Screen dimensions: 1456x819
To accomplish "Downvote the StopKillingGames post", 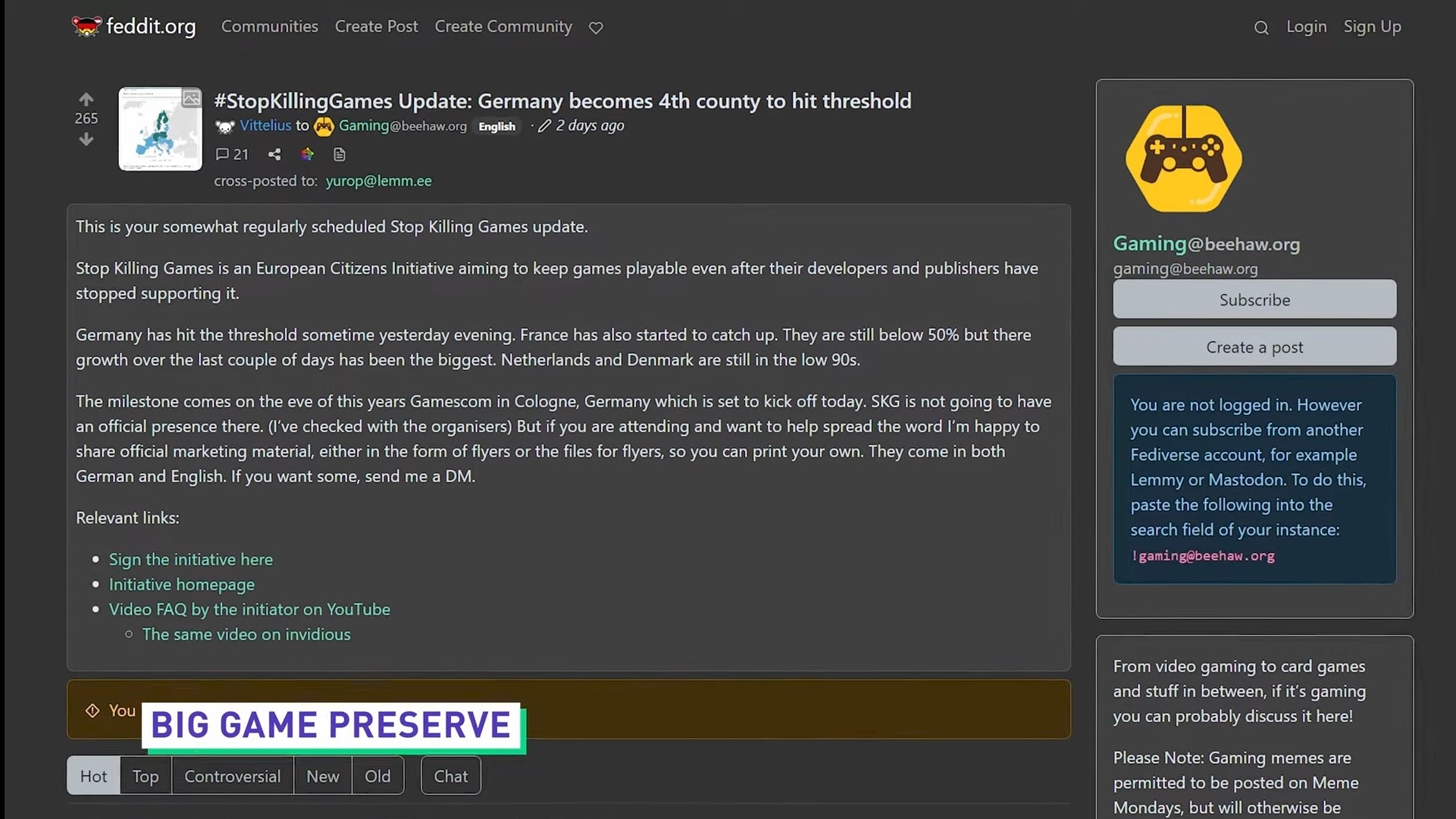I will (x=86, y=140).
